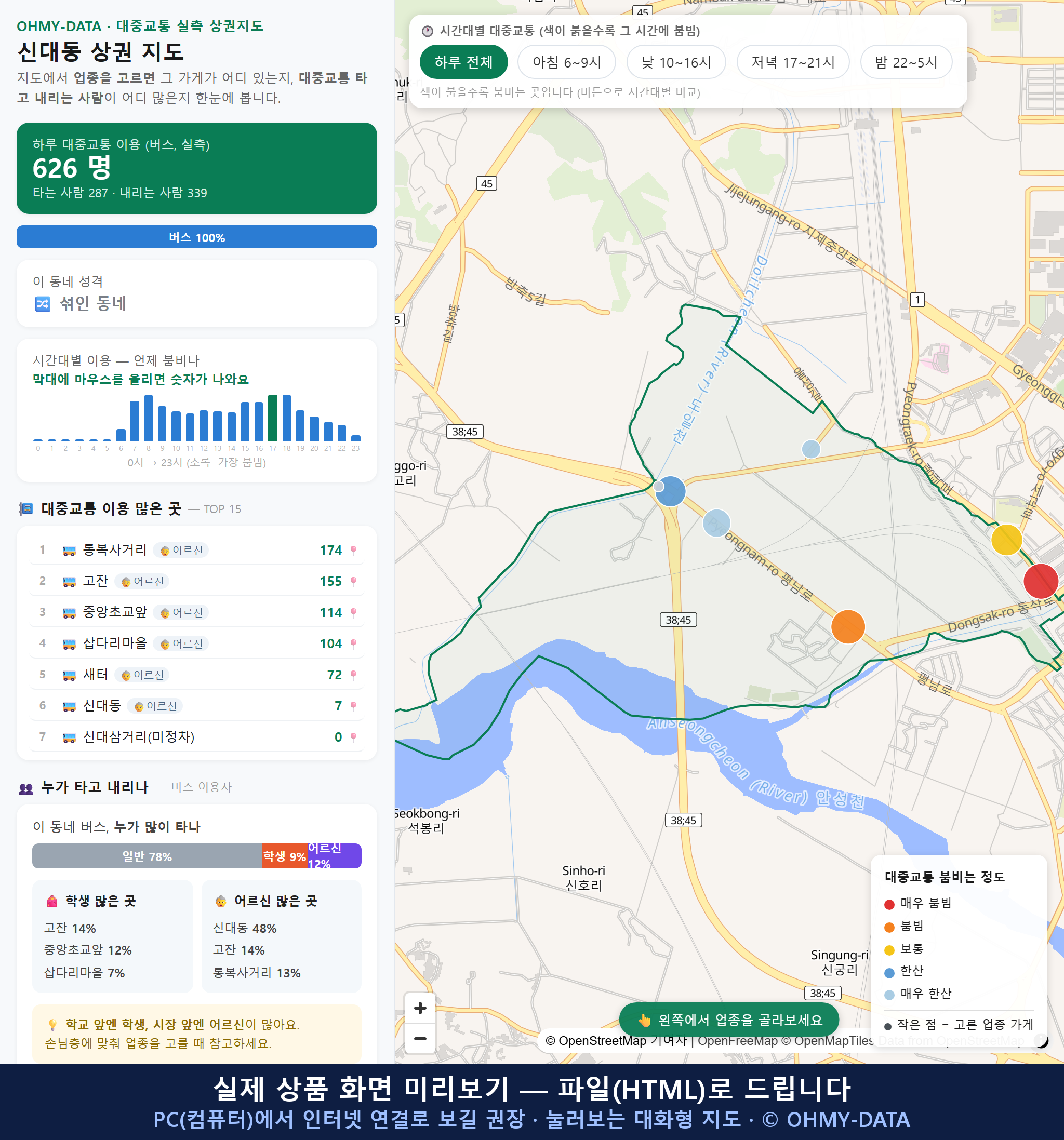Click the 섞인 동네 neighborhood label
Viewport: 1064px width, 1140px height.
(93, 303)
